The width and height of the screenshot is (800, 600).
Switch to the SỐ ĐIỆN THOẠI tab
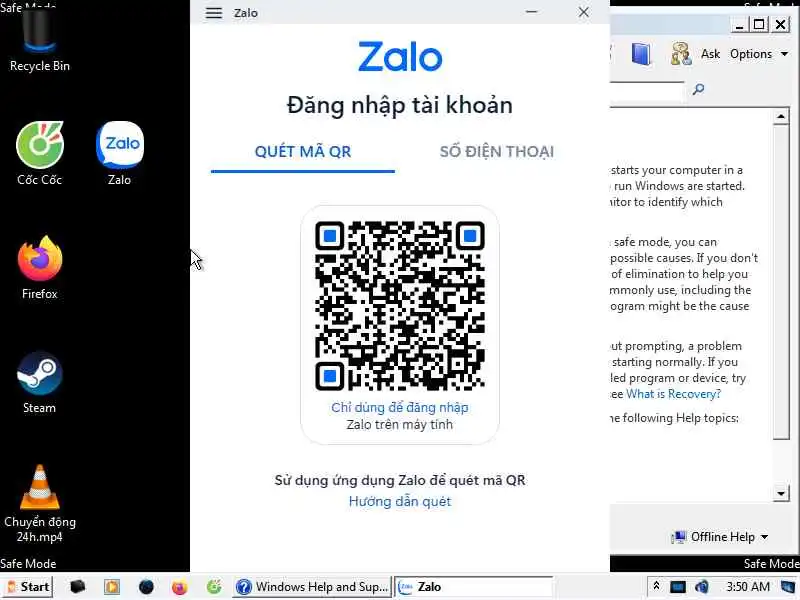coord(497,152)
